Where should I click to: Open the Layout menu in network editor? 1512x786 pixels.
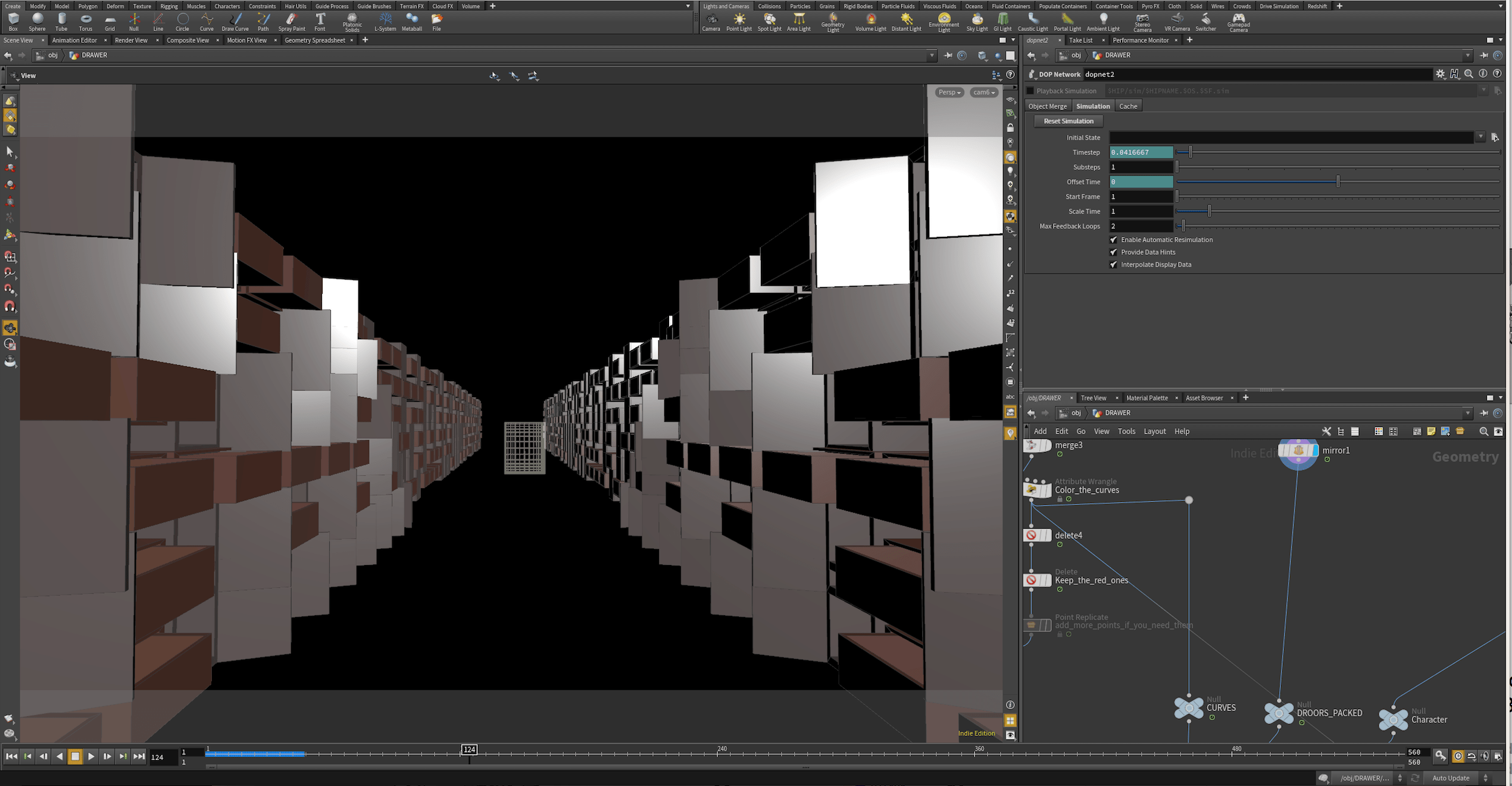[x=1154, y=432]
